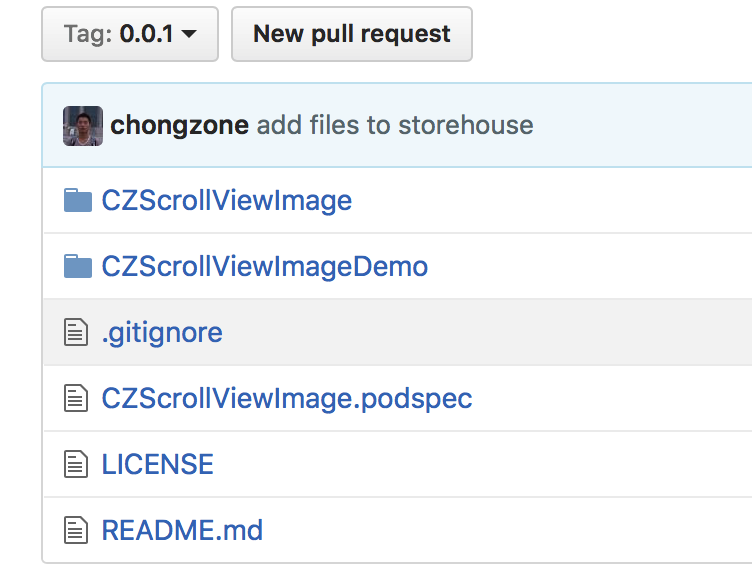
Task: Open the CZScrollViewImage.podspec file
Action: pyautogui.click(x=287, y=399)
